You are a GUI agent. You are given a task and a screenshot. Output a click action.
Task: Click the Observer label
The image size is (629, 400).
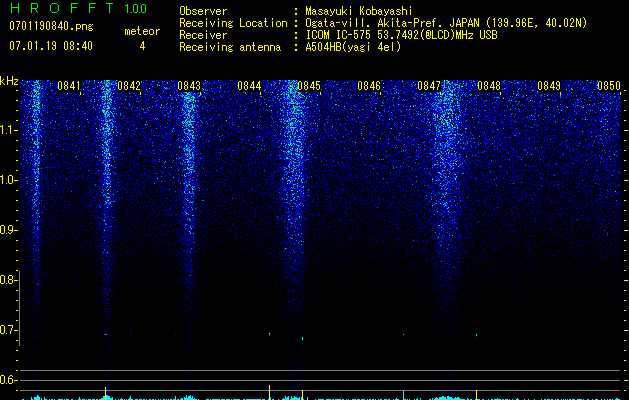pos(203,11)
